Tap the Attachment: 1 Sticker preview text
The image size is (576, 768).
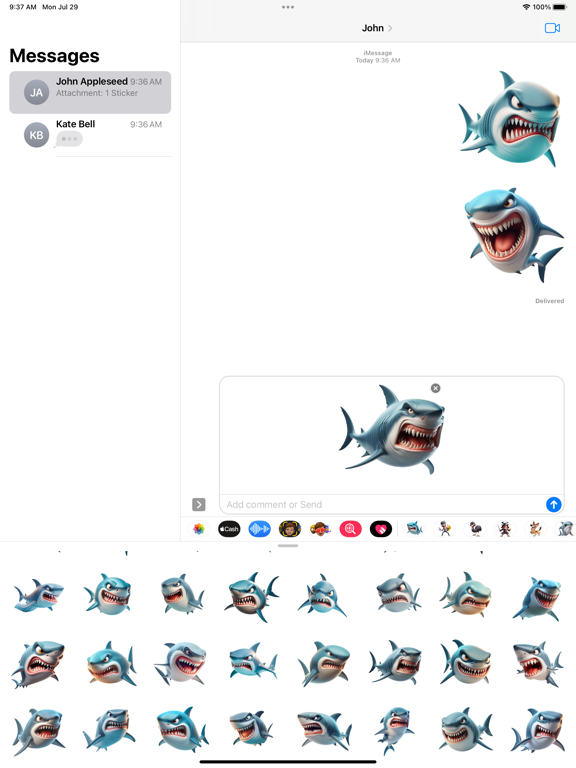click(96, 93)
